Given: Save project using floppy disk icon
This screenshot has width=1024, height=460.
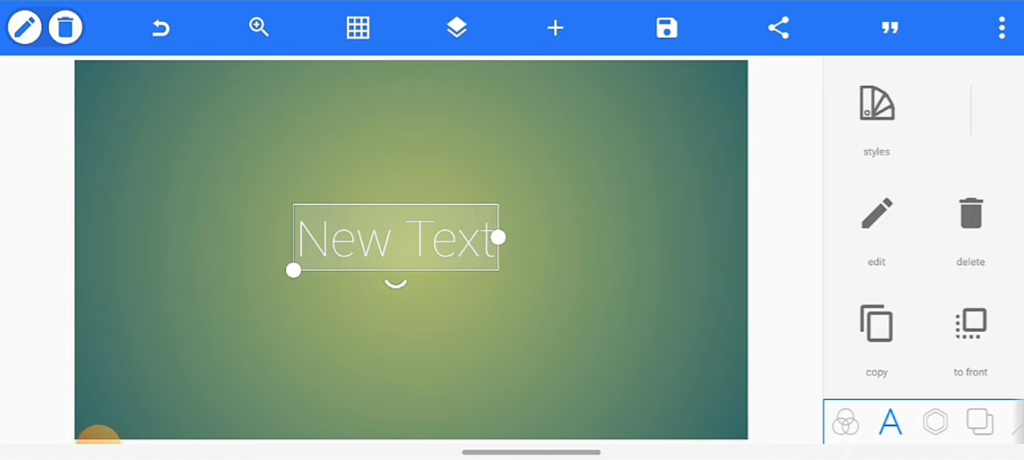Looking at the screenshot, I should 667,28.
